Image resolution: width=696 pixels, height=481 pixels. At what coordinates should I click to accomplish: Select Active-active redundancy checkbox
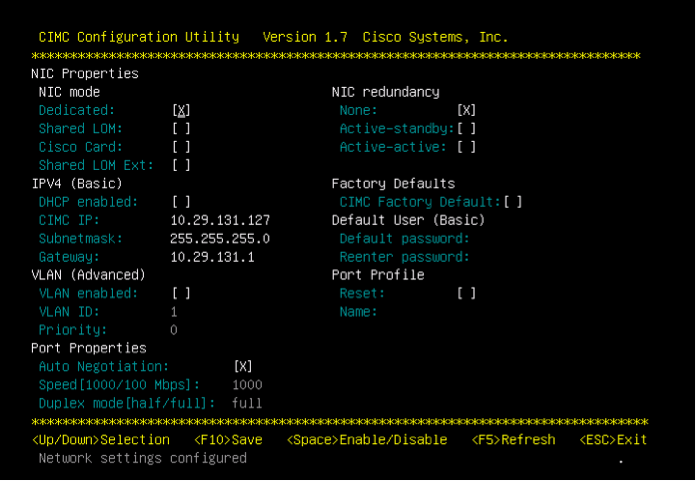click(467, 147)
